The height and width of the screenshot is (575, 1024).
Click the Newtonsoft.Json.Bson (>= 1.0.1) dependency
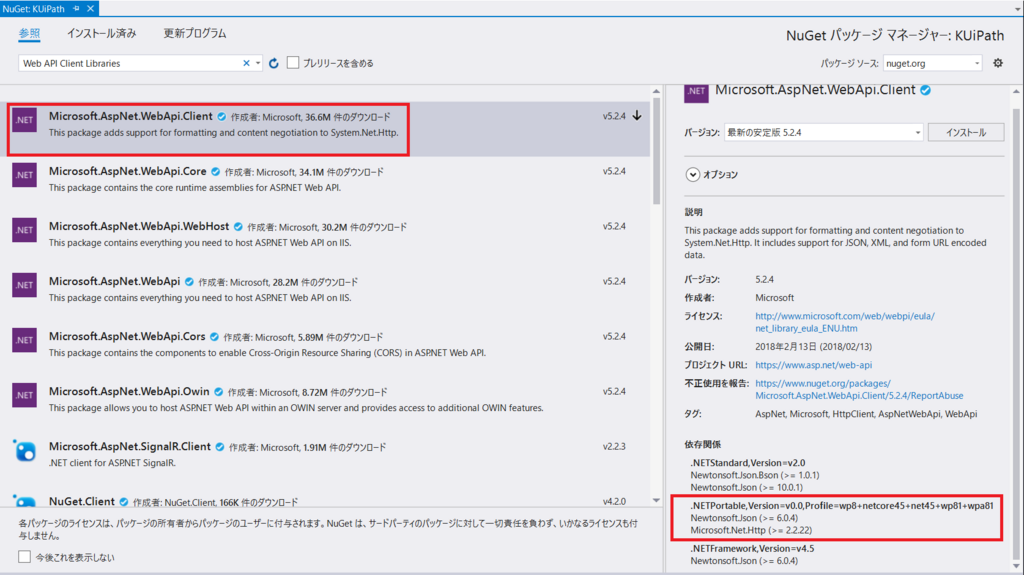[754, 475]
